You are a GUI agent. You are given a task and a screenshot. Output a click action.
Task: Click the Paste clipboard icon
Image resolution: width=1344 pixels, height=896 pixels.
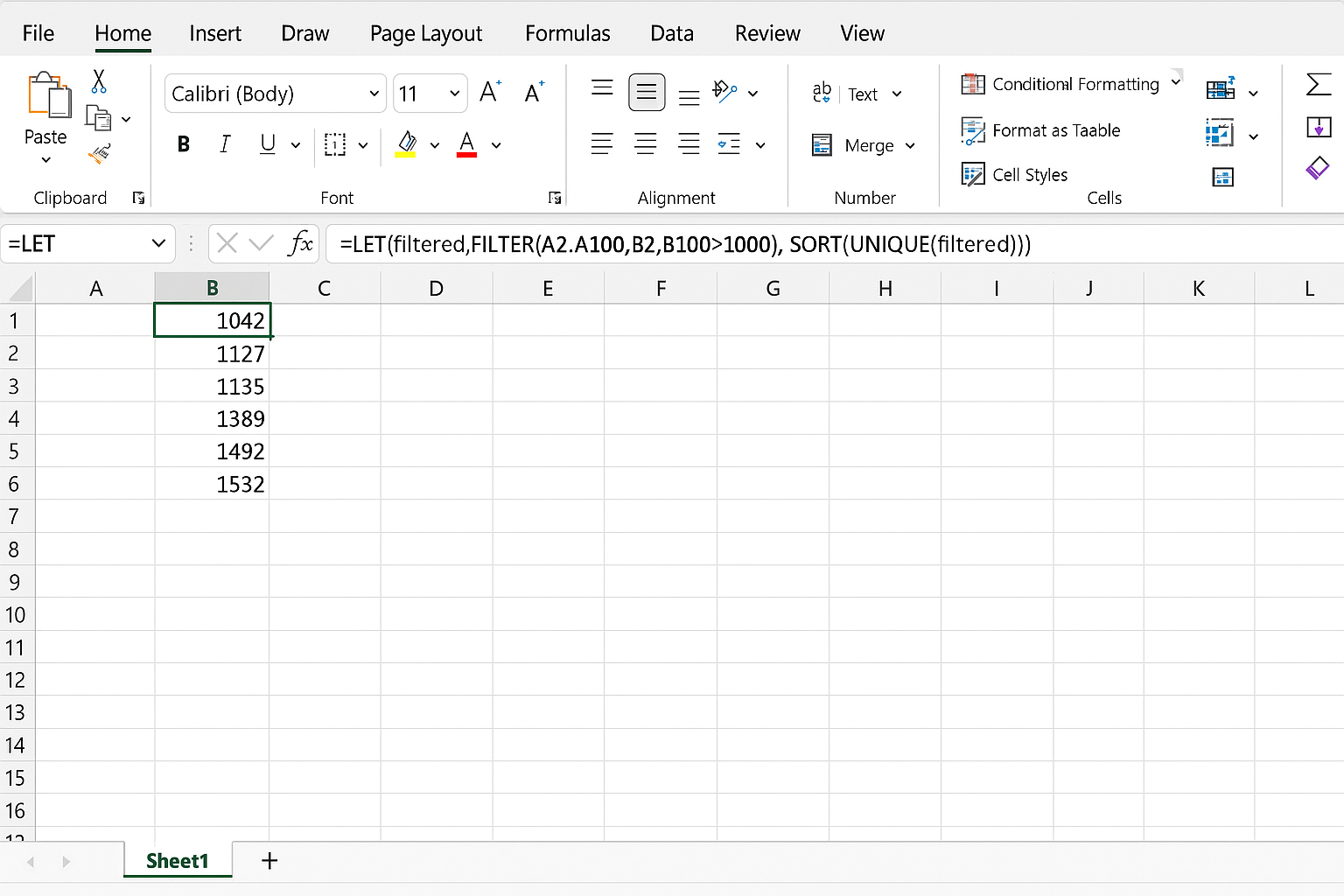49,94
